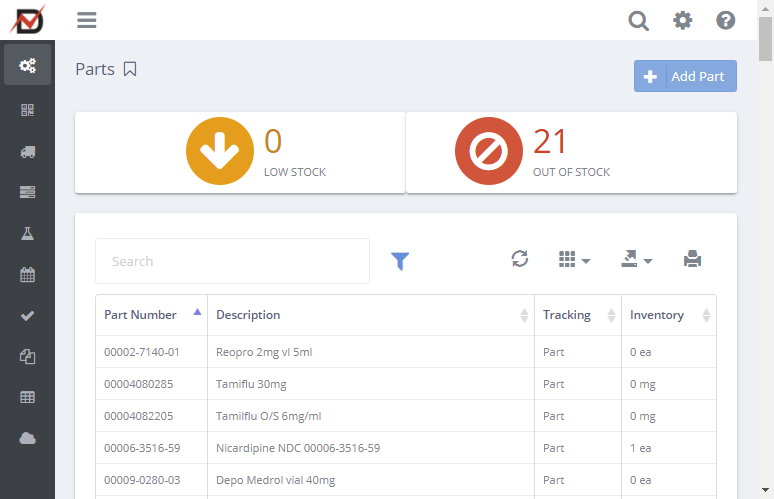Screen dimensions: 774x499
Task: Click the 0 Low Stock card
Action: coord(240,152)
